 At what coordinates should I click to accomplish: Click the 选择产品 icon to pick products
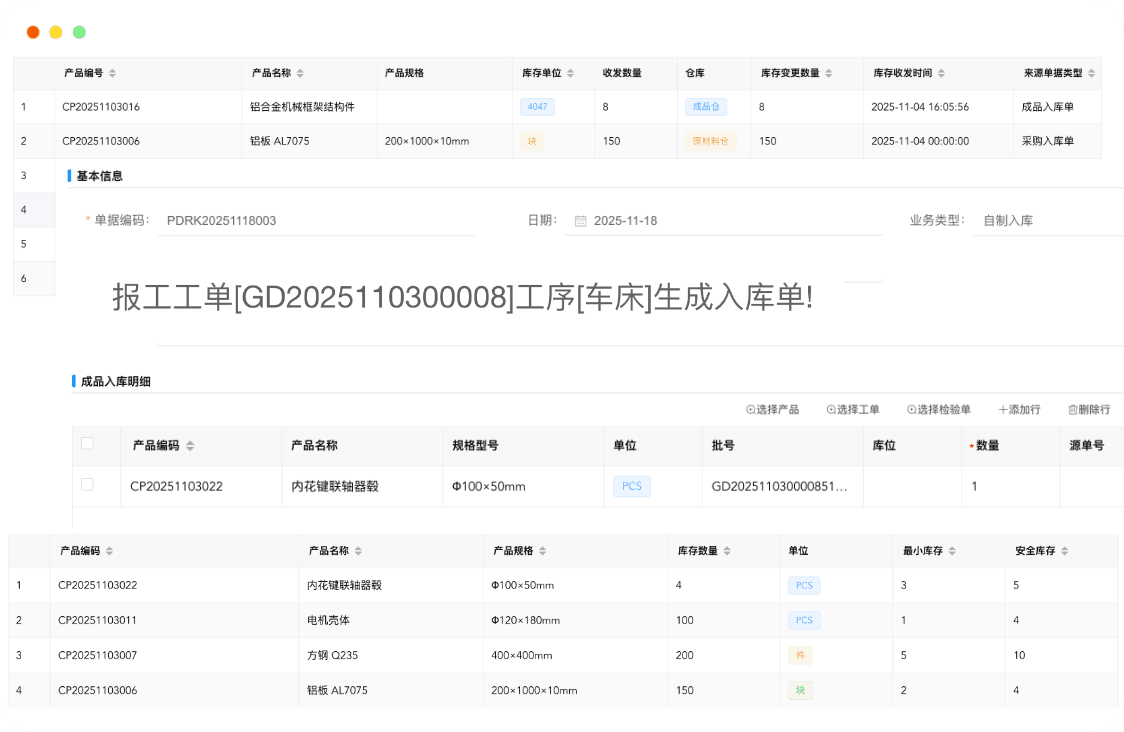click(x=749, y=409)
